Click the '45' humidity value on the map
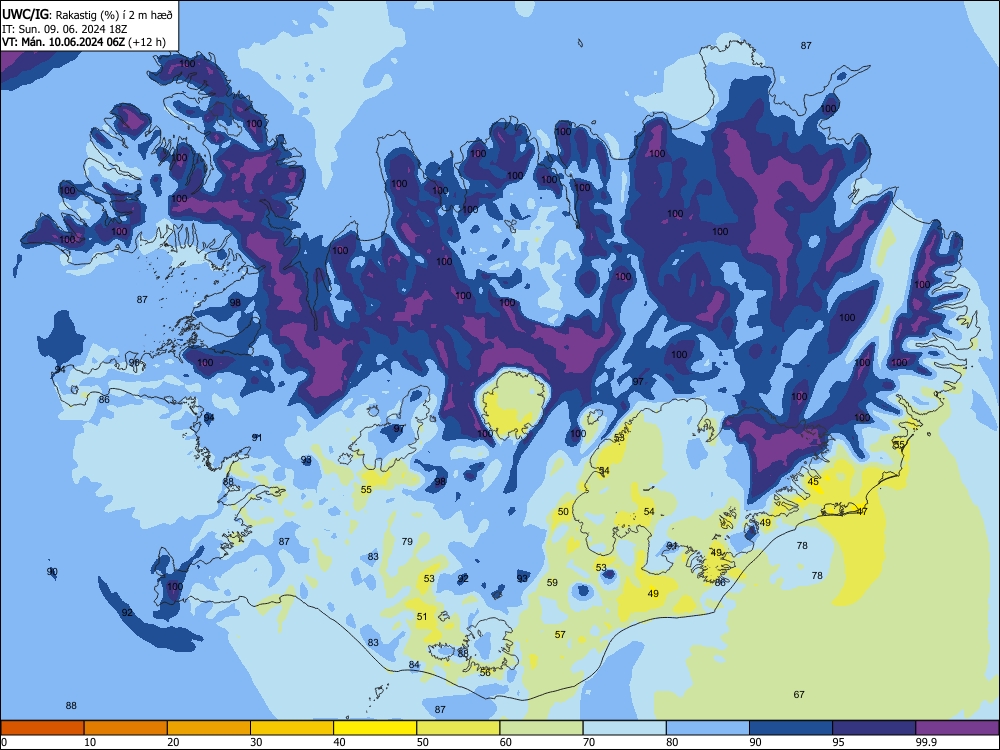1000x750 pixels. click(813, 482)
